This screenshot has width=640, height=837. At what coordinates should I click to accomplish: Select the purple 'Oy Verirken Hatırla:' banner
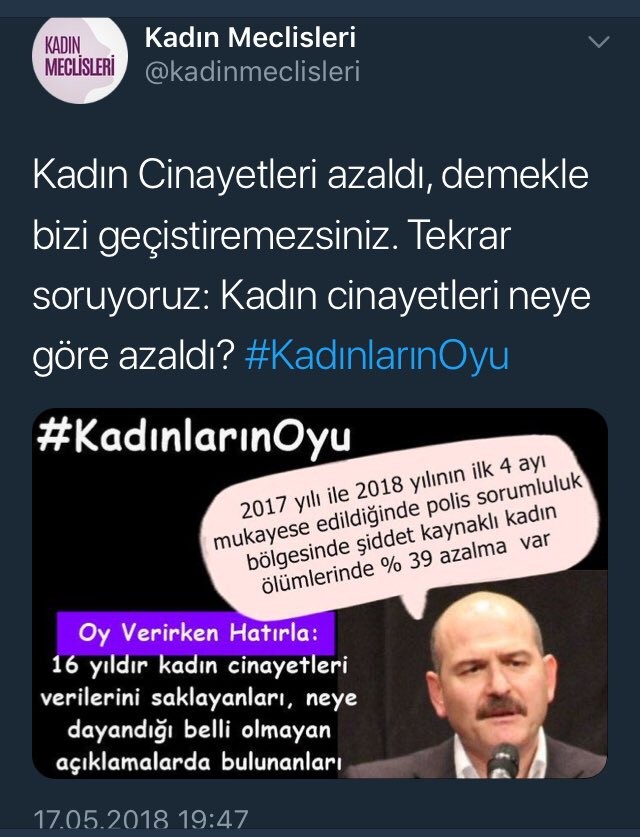tap(196, 634)
